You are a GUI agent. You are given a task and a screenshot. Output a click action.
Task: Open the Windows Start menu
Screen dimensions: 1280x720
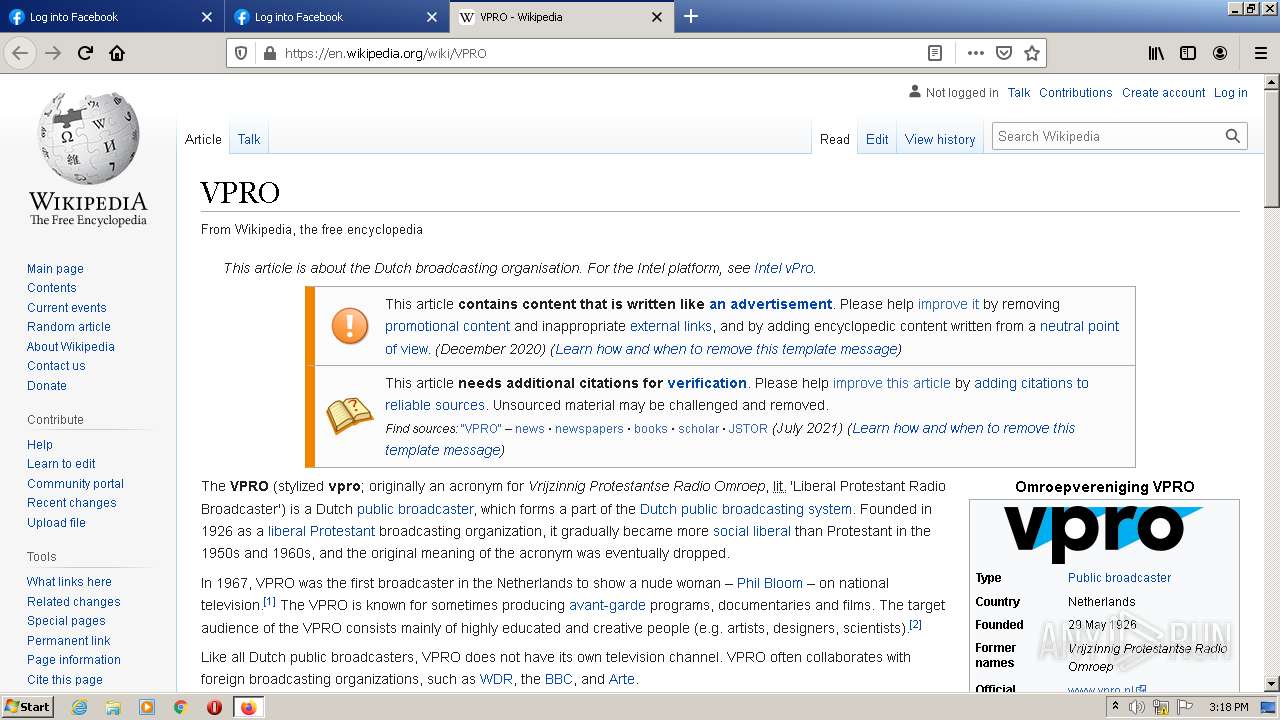click(28, 707)
